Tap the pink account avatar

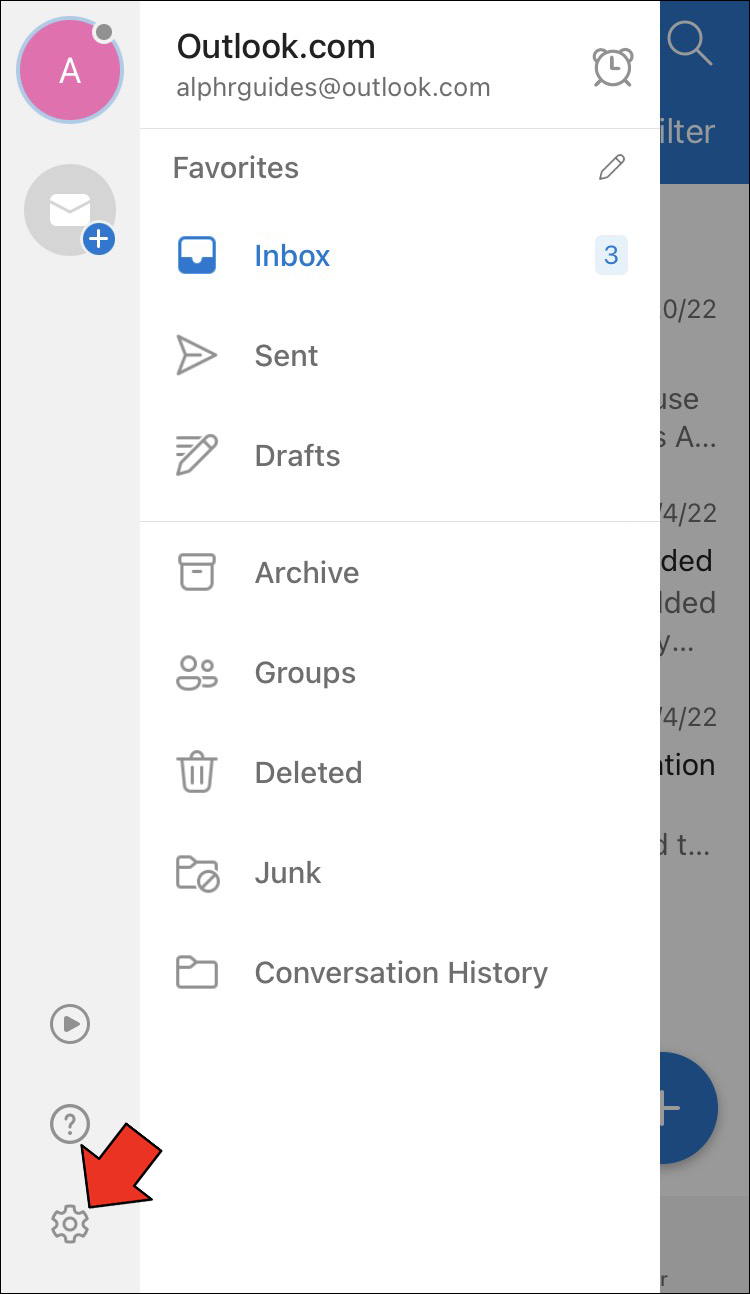pyautogui.click(x=70, y=70)
